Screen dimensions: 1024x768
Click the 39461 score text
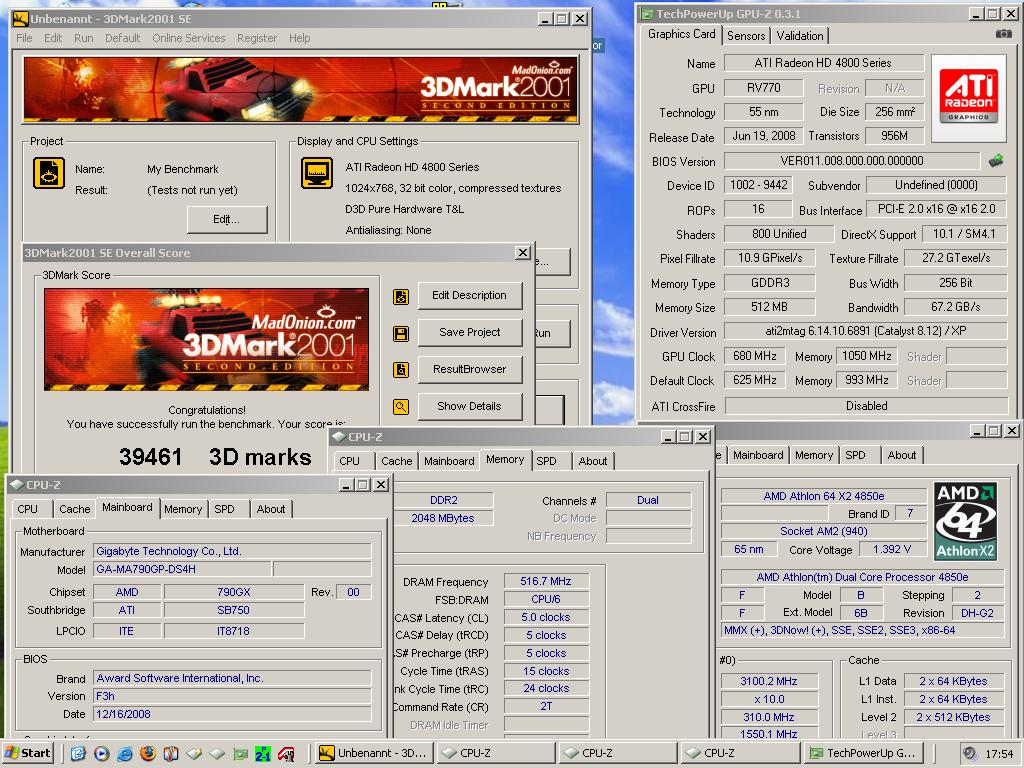click(x=150, y=456)
